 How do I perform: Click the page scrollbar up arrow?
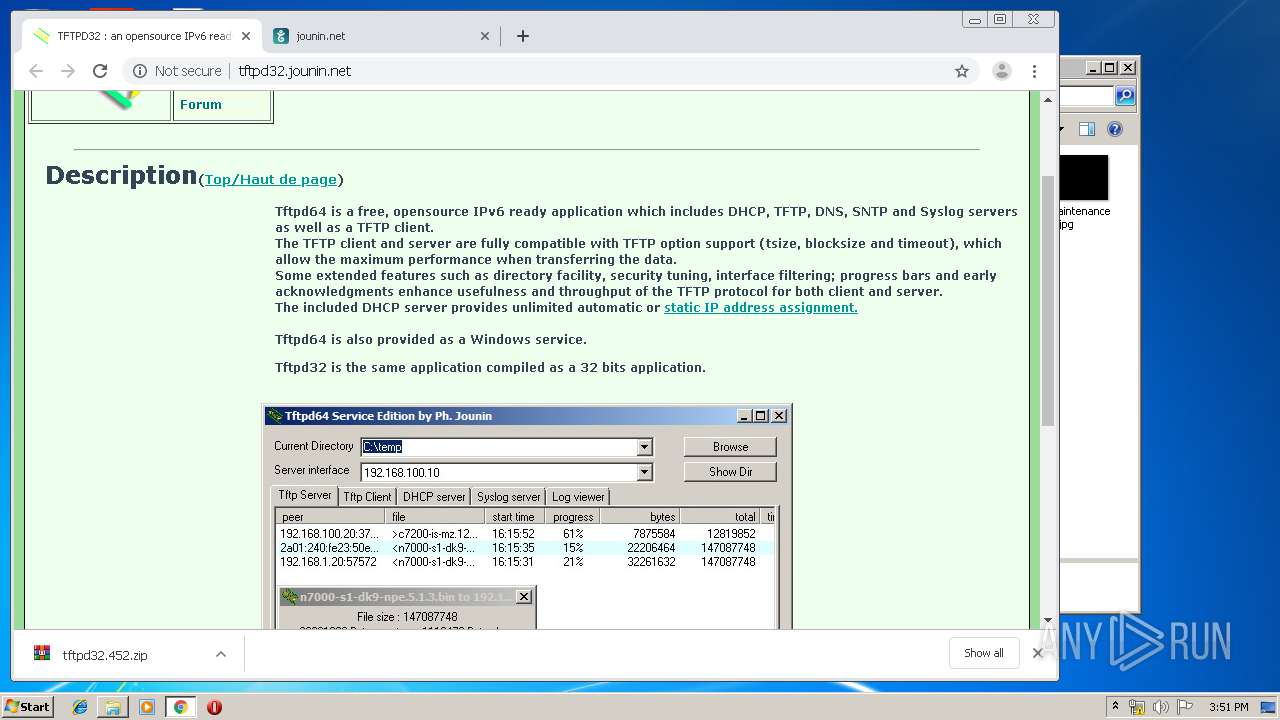1048,100
